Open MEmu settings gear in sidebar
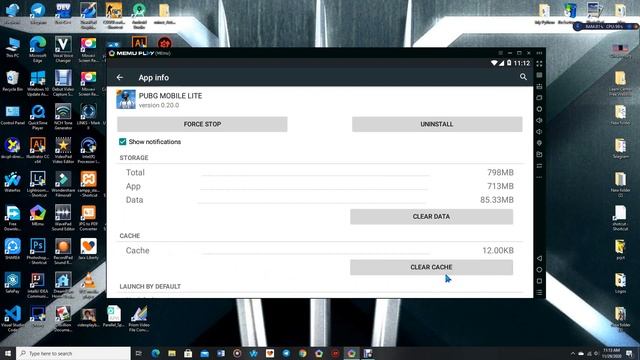 (x=539, y=109)
